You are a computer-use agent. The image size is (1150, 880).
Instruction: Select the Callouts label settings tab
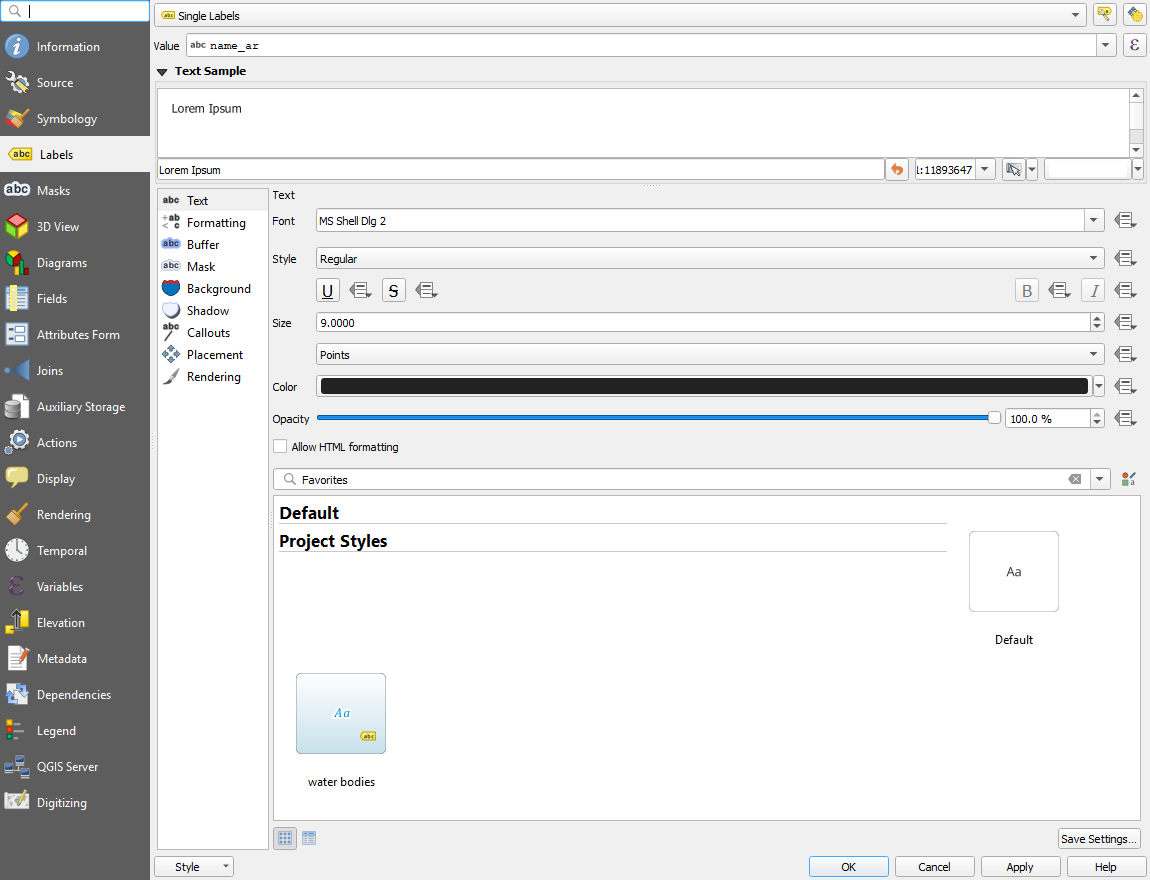click(x=213, y=332)
